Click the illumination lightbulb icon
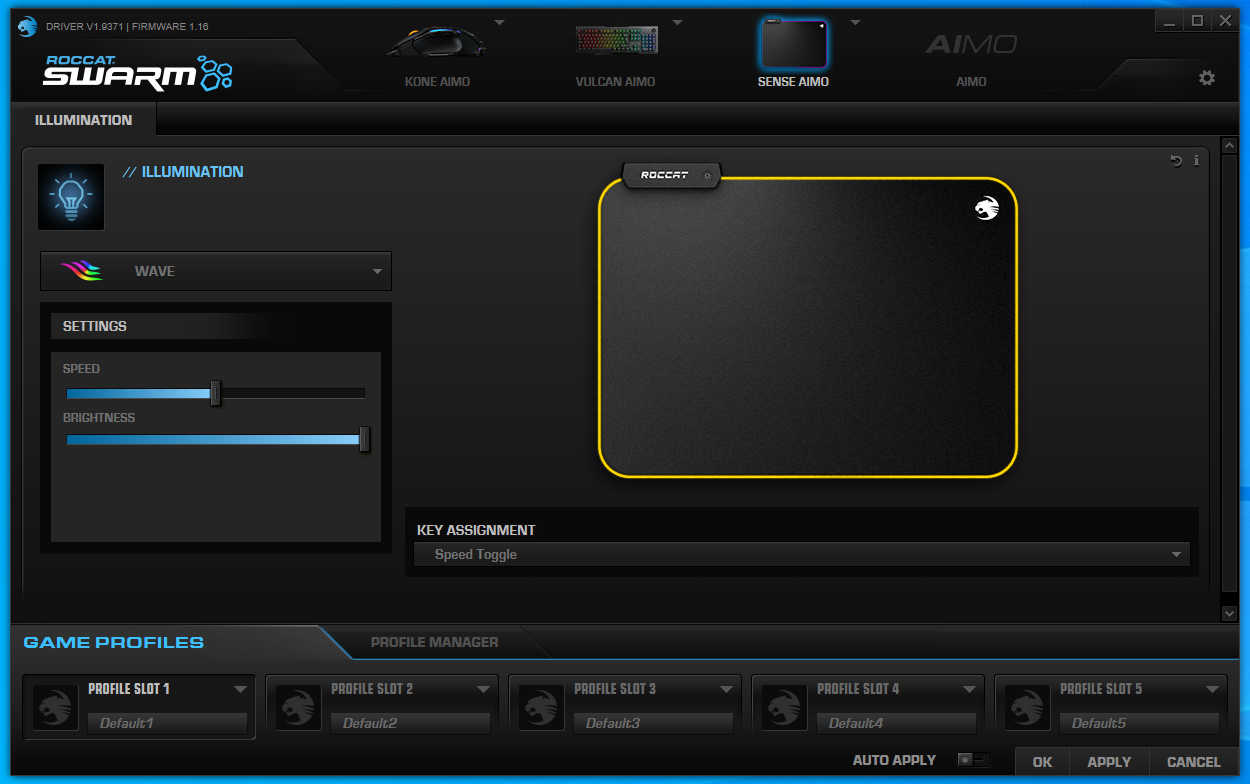The width and height of the screenshot is (1250, 784). click(71, 196)
